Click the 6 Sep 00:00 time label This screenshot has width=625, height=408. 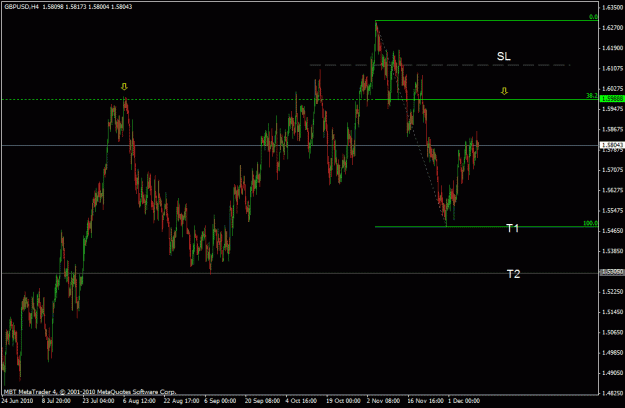[220, 401]
